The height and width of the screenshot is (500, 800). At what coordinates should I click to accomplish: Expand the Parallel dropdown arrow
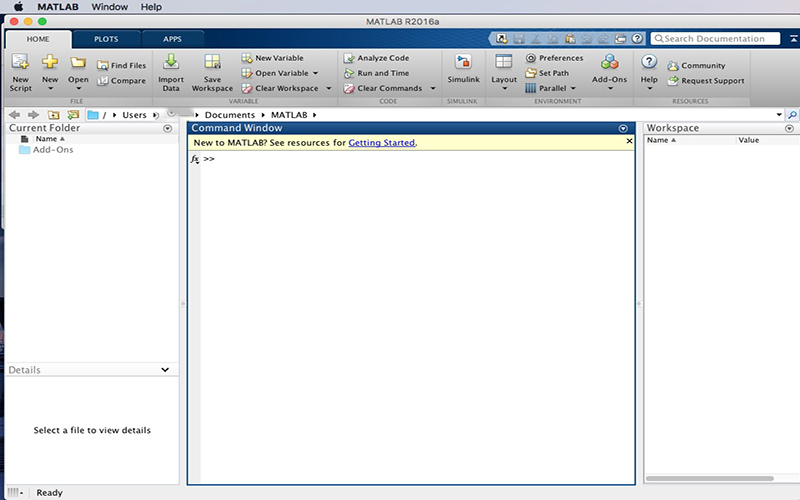pyautogui.click(x=573, y=88)
